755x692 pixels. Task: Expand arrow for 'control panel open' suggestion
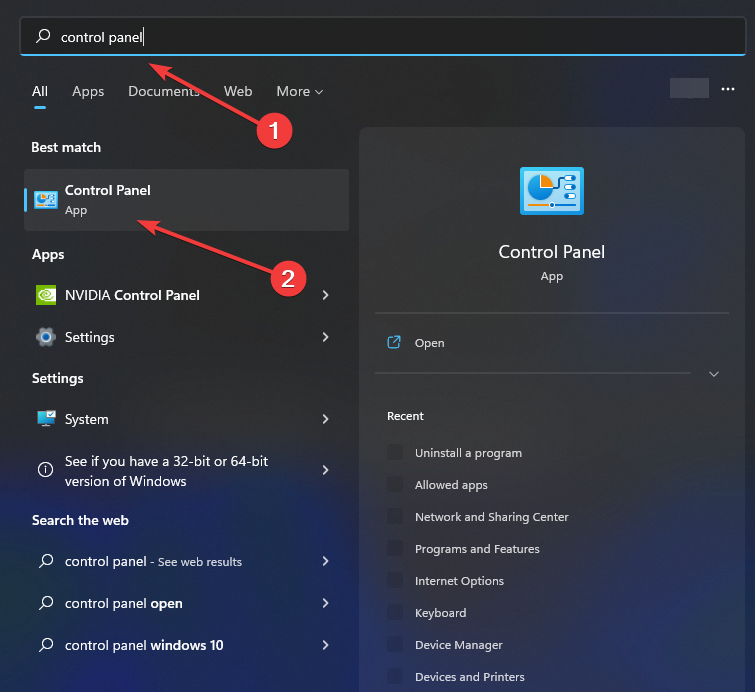pos(325,603)
